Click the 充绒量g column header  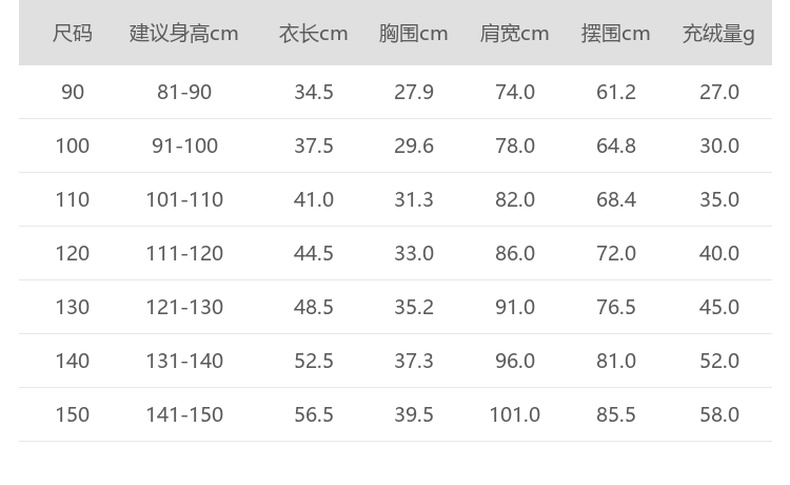(718, 33)
